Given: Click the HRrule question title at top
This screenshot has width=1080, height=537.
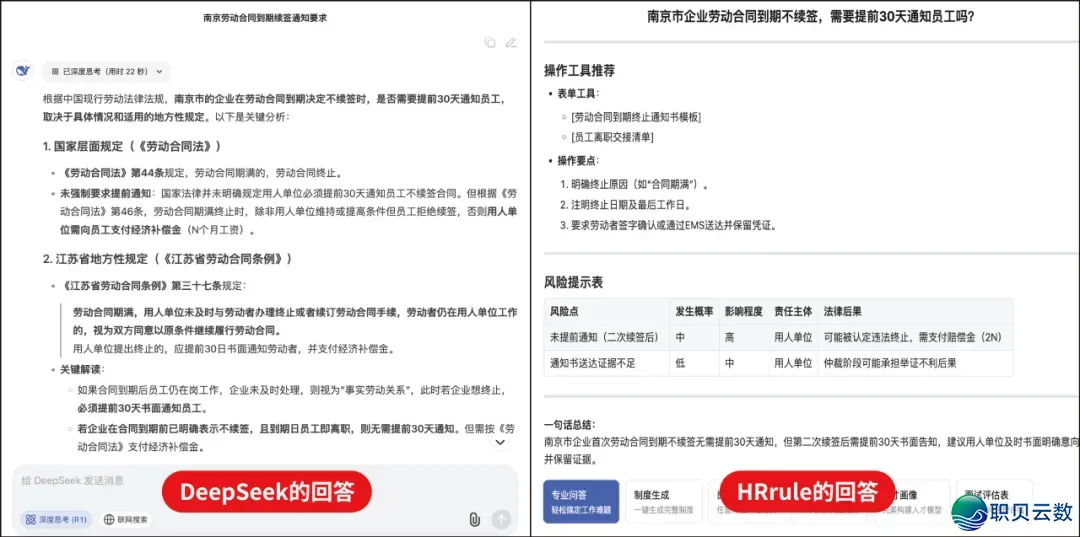Looking at the screenshot, I should (x=811, y=17).
